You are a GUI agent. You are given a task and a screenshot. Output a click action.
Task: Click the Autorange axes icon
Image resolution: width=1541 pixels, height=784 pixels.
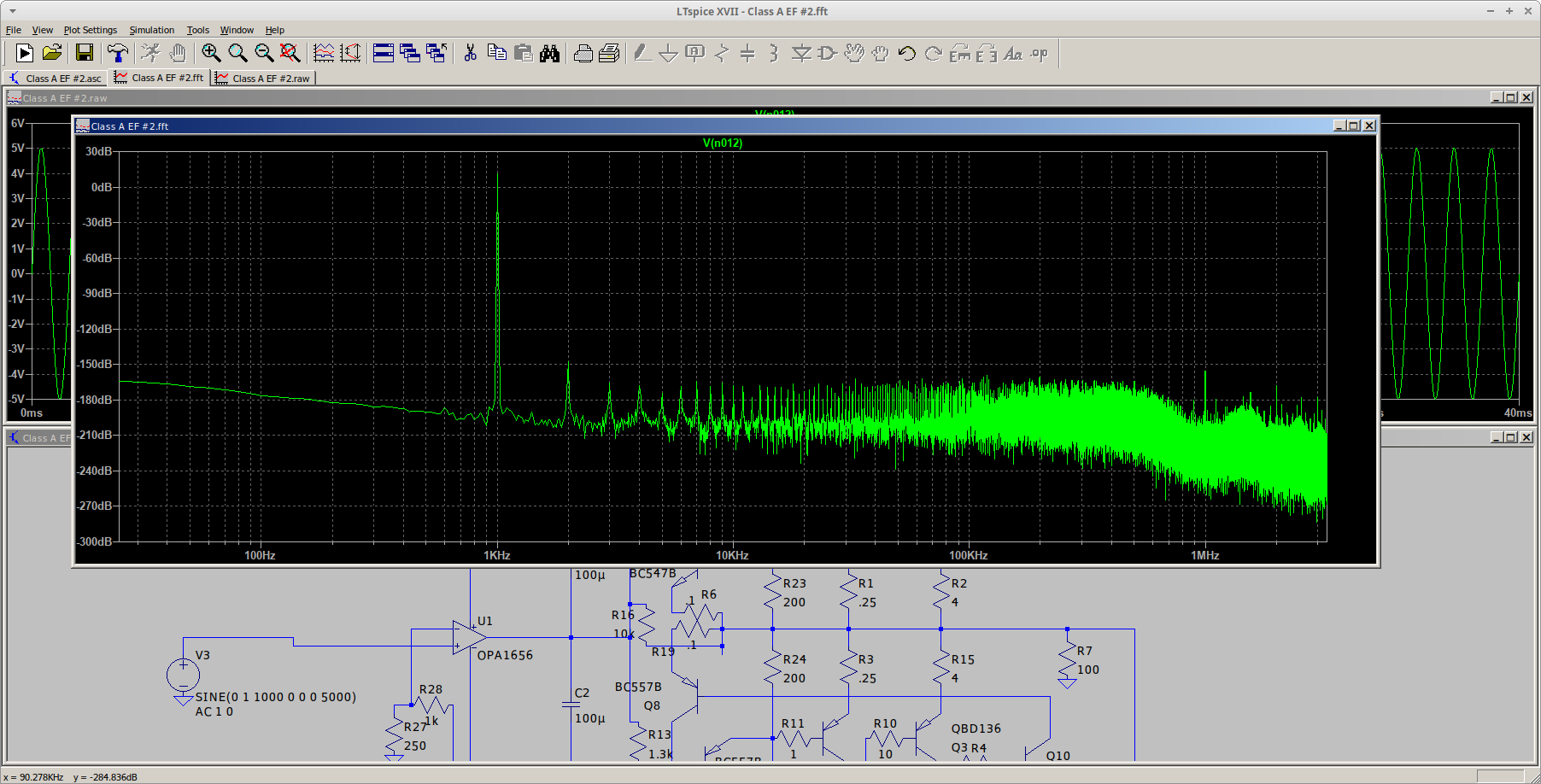(350, 53)
